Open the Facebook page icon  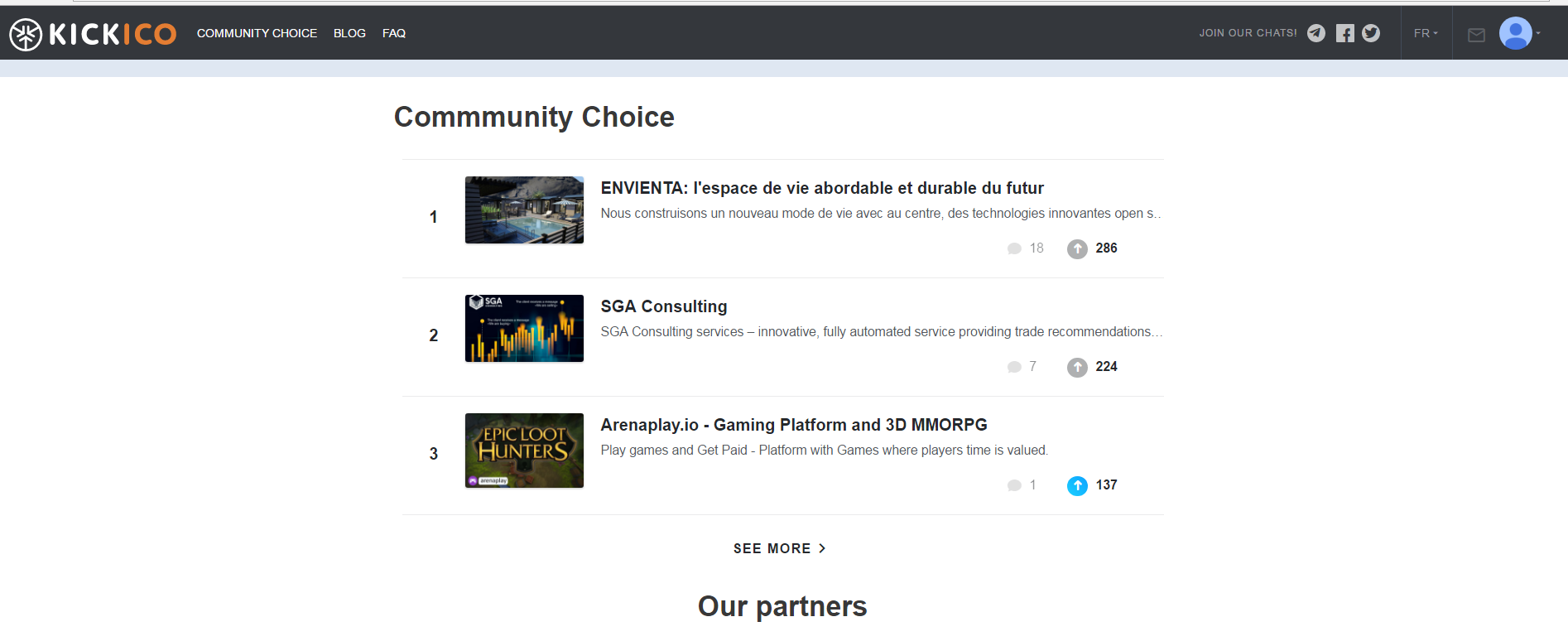pos(1345,33)
